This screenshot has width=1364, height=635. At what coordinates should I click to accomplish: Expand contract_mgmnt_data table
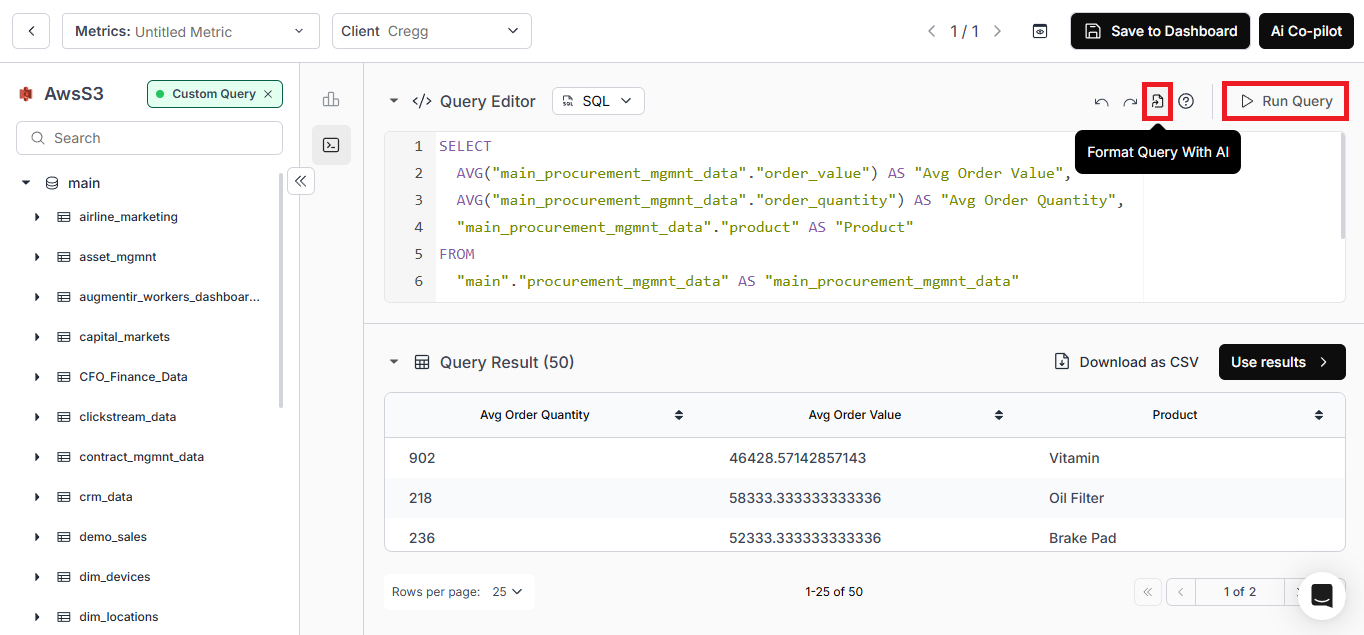tap(37, 457)
